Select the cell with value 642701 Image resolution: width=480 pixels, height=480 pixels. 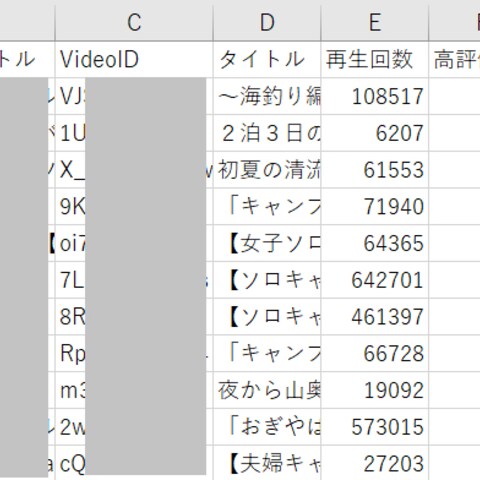click(x=375, y=280)
